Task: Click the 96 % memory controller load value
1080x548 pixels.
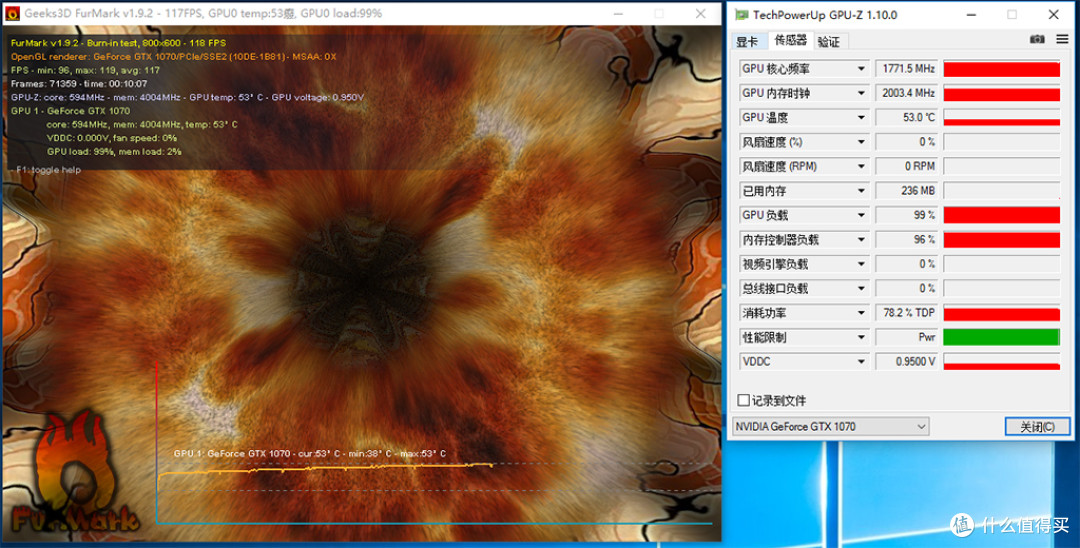Action: (906, 240)
